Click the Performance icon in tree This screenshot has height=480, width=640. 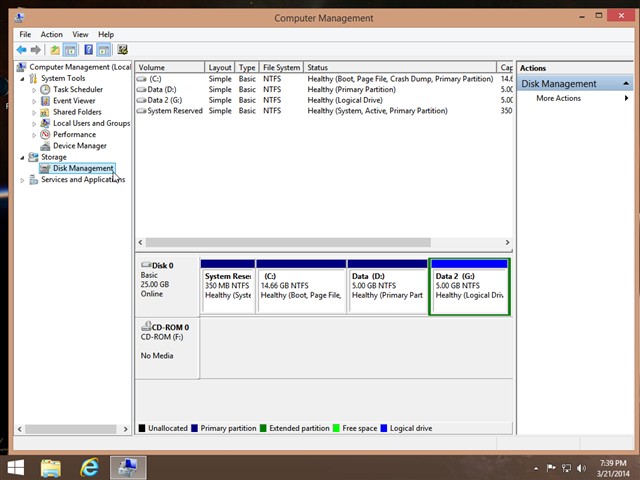click(x=45, y=134)
